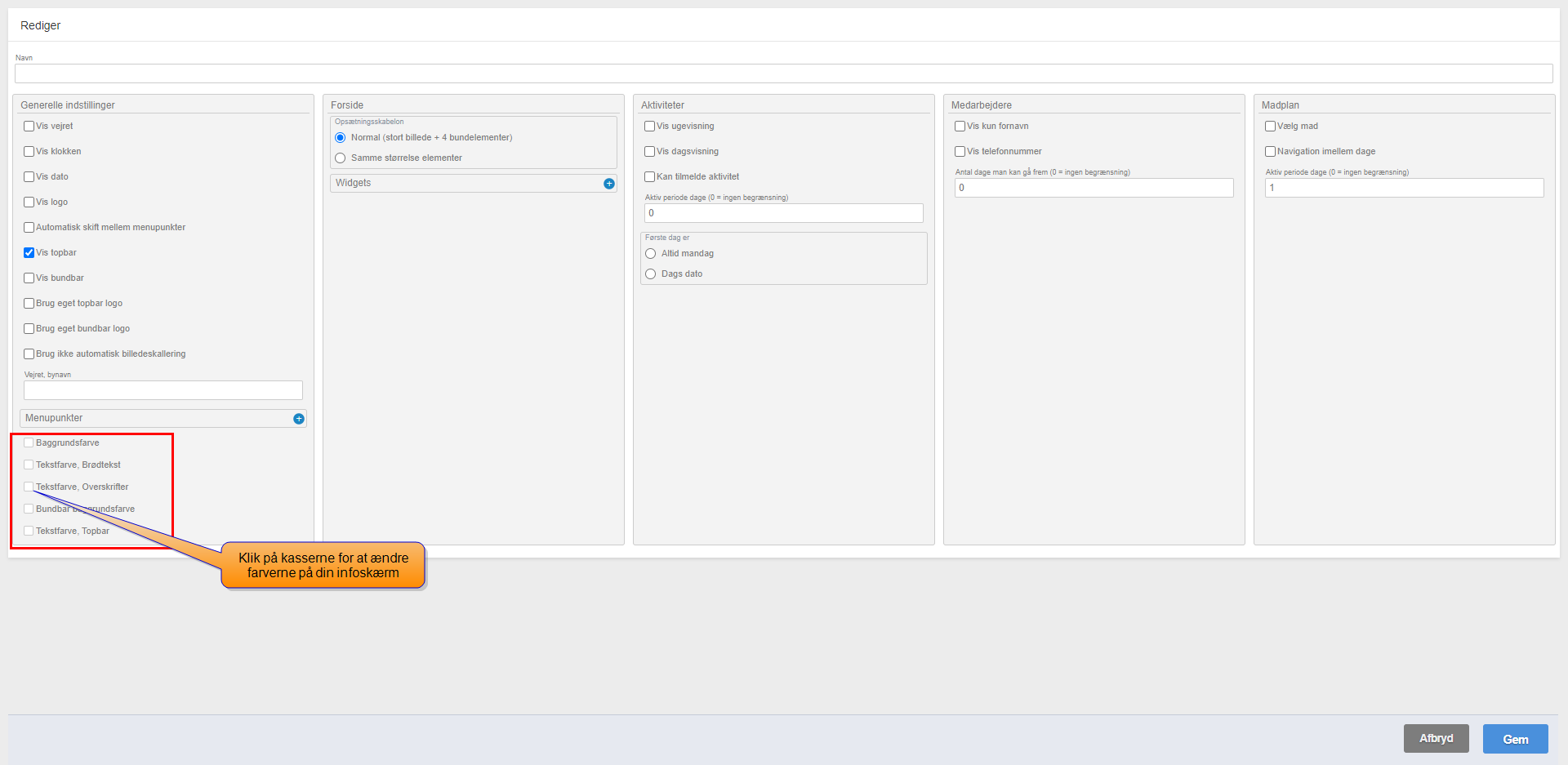Cancel editing with the Afbryd button
Screen dimensions: 1568x765
1436,739
